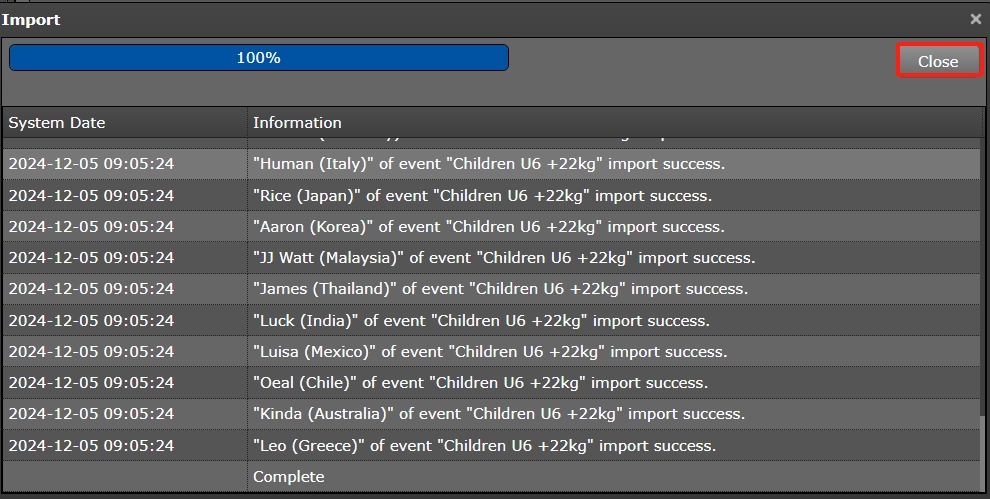Click the Complete status row
This screenshot has height=499, width=990.
289,477
